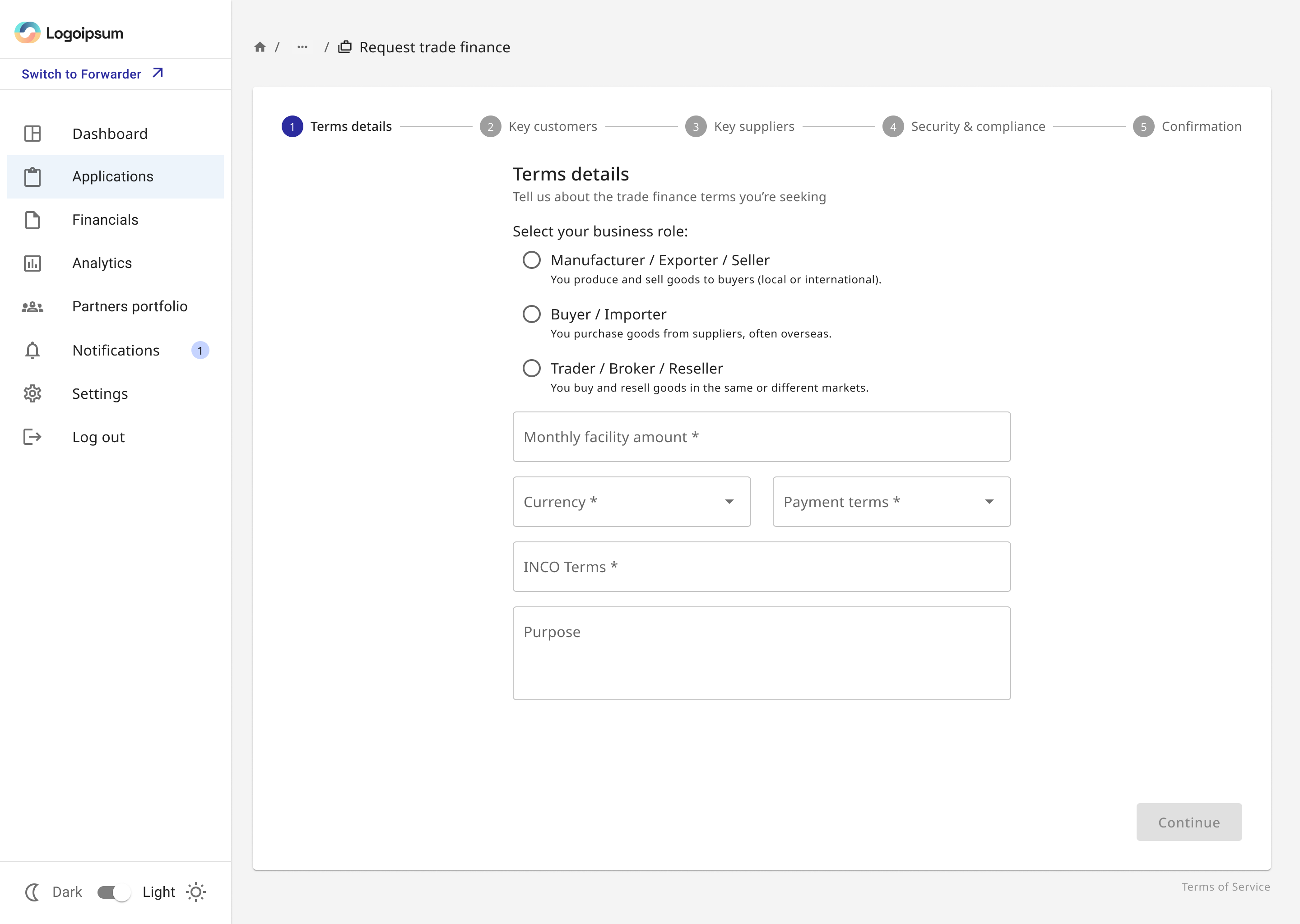Click the Dashboard grid icon

point(32,134)
